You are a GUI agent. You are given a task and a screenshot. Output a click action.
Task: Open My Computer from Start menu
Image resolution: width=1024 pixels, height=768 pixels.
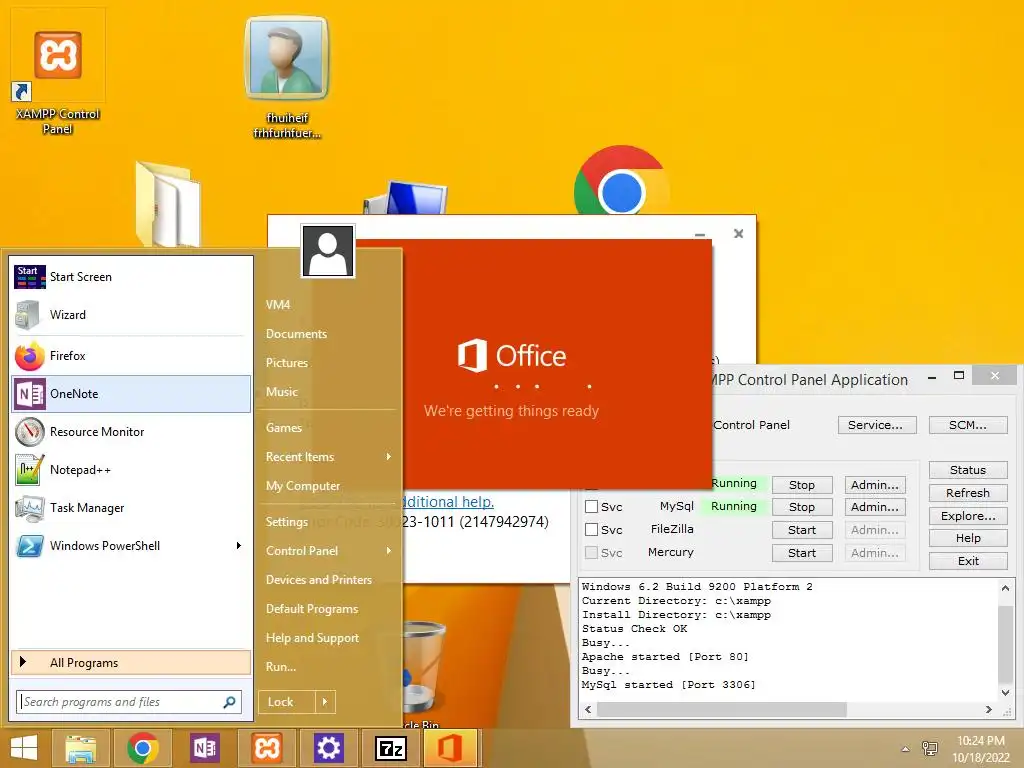303,486
